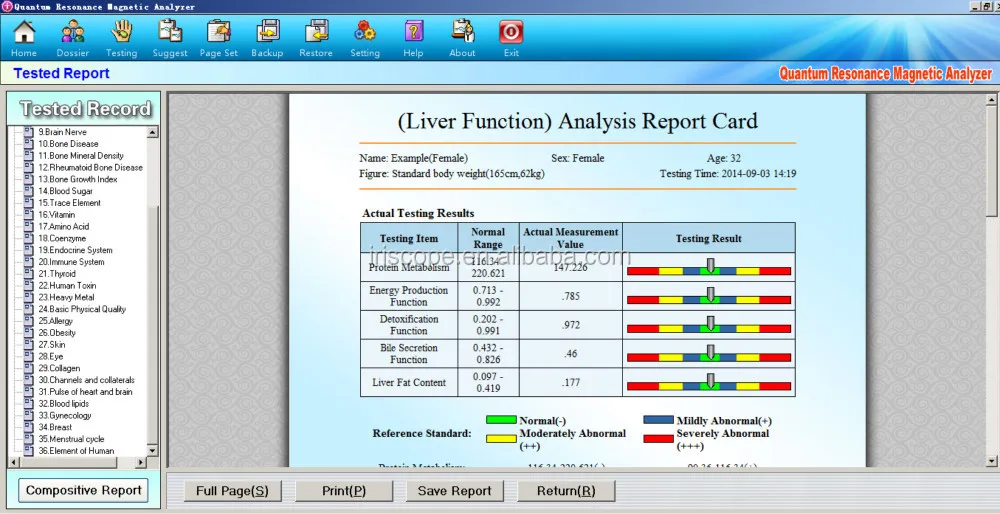The image size is (1000, 514).
Task: Select 14.Blood Sugar in the record list
Action: 65,191
